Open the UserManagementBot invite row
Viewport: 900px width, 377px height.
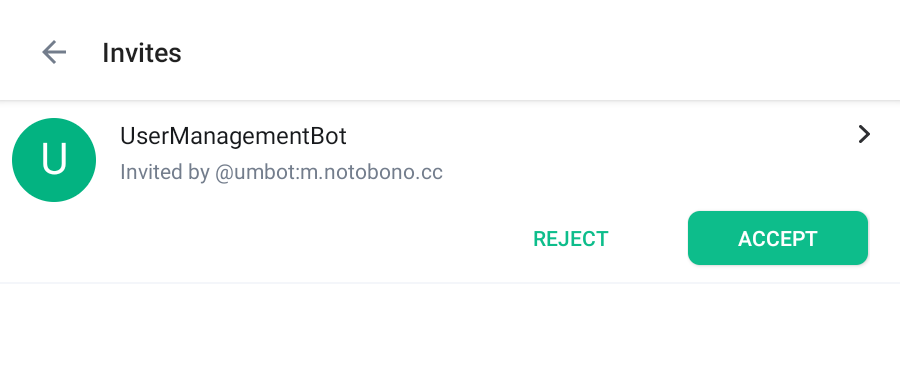tap(450, 192)
